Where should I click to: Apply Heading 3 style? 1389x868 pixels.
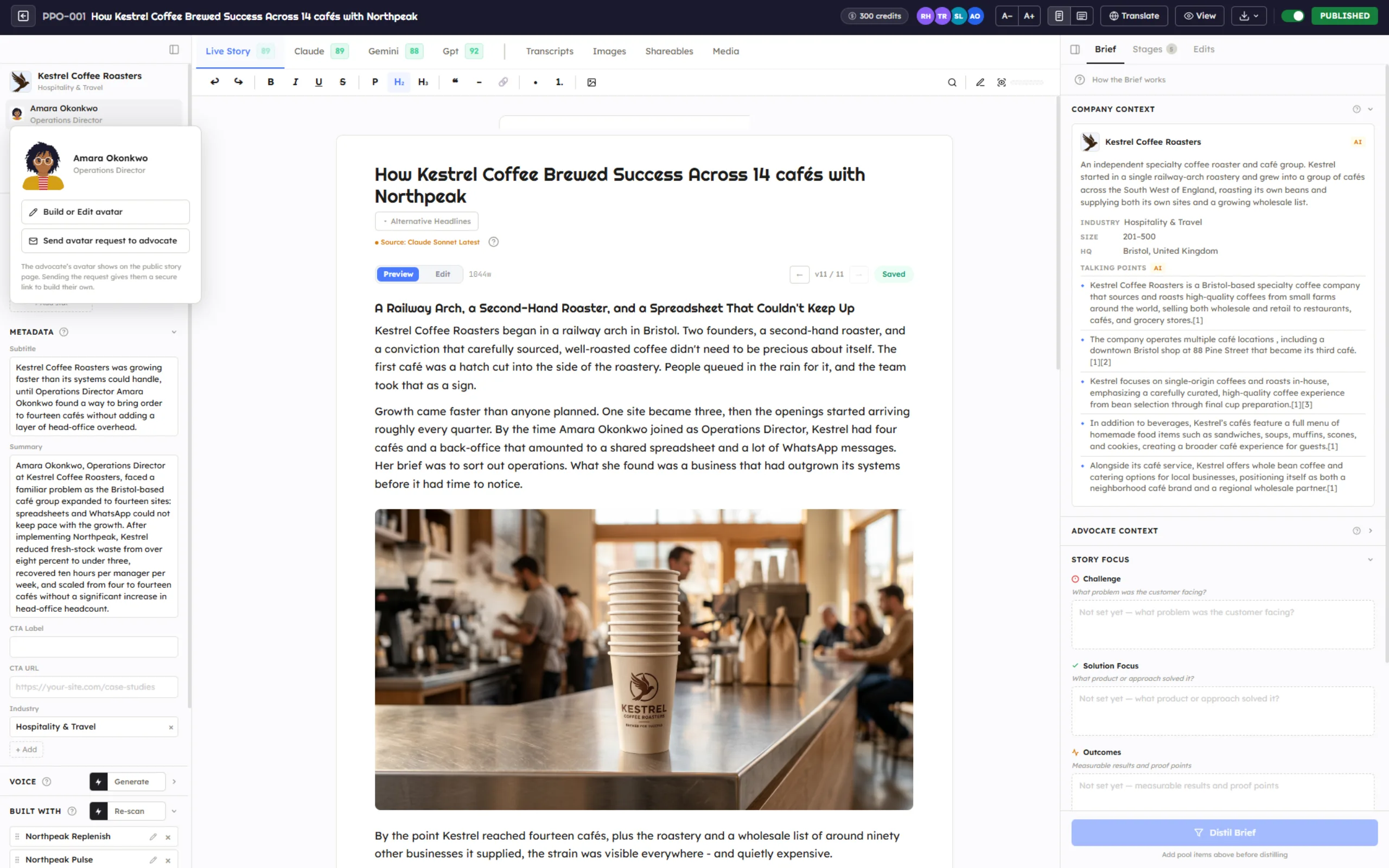pyautogui.click(x=423, y=82)
